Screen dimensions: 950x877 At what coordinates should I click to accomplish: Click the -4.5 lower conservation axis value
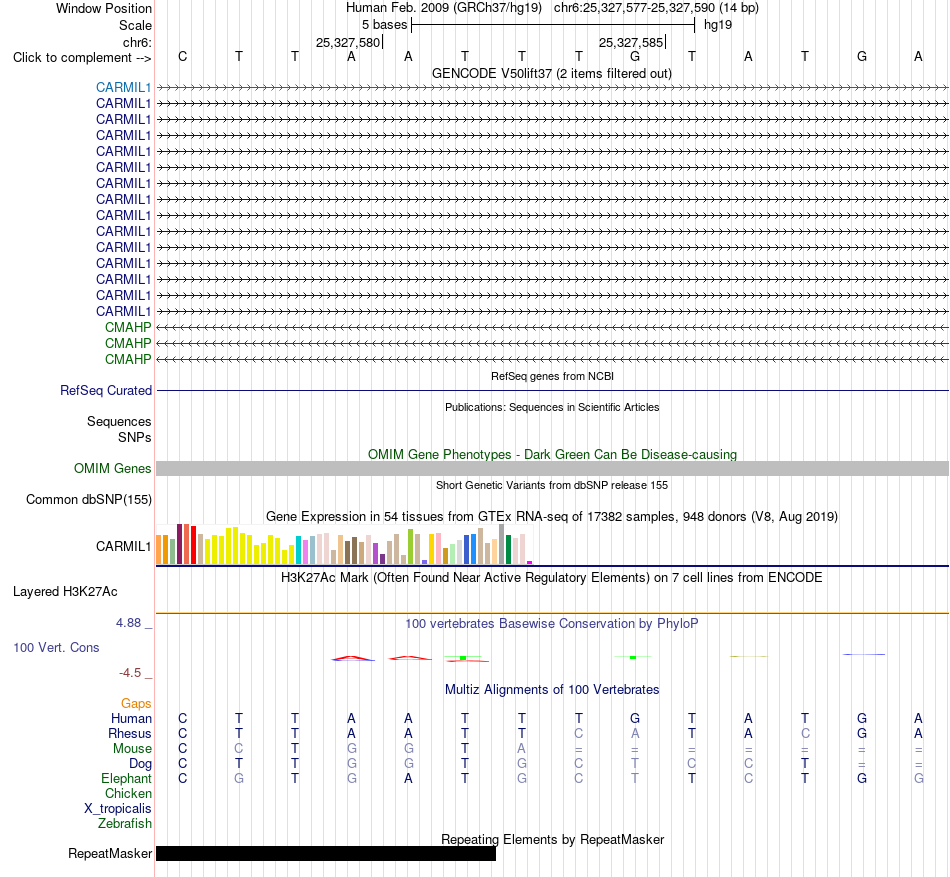click(x=130, y=672)
